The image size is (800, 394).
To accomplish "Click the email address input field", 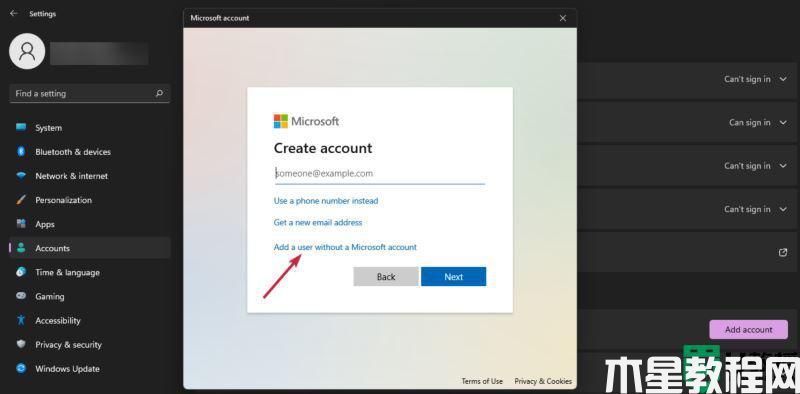I will [379, 174].
